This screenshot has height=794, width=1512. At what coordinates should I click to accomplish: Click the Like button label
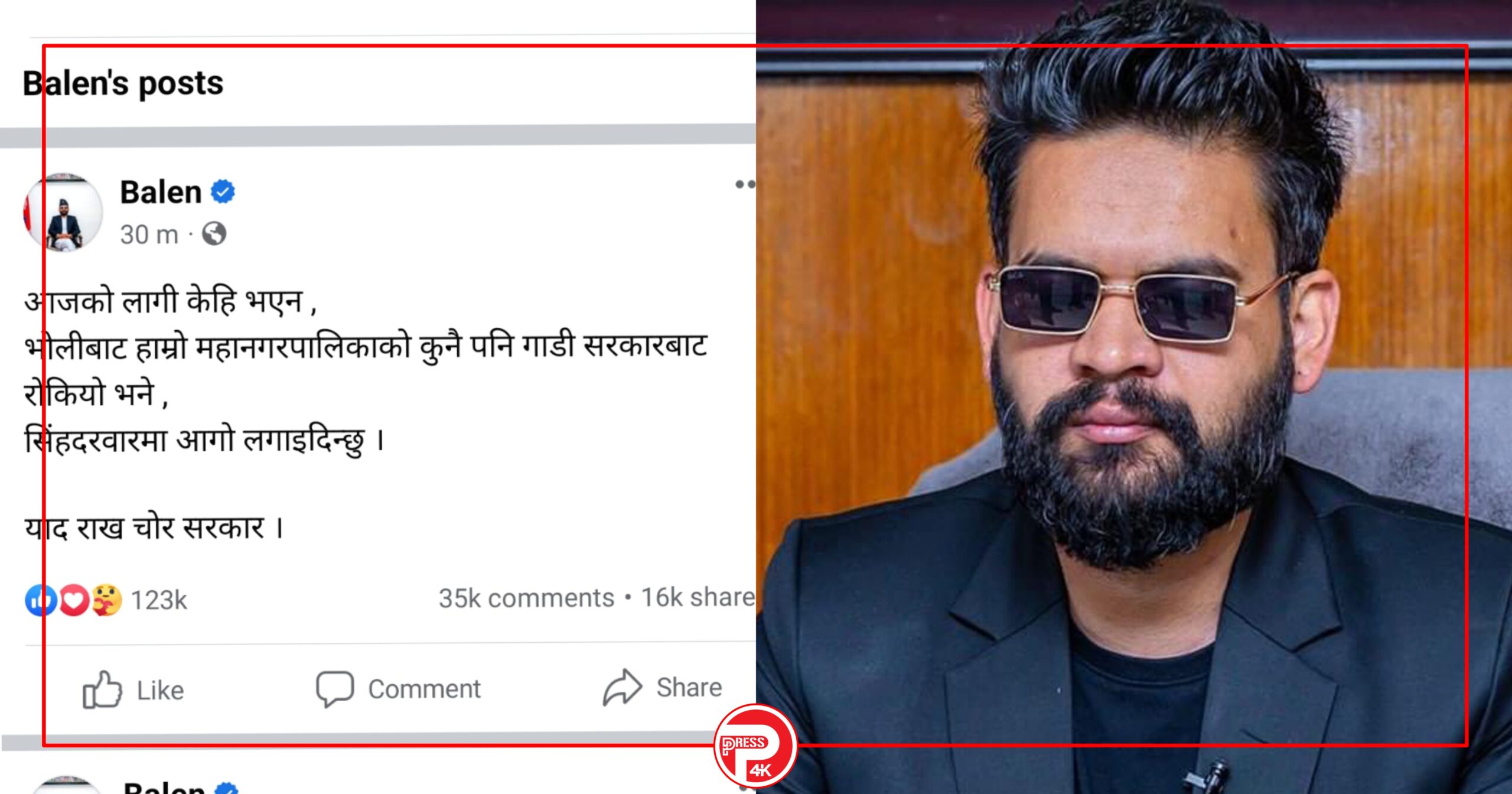pyautogui.click(x=160, y=690)
